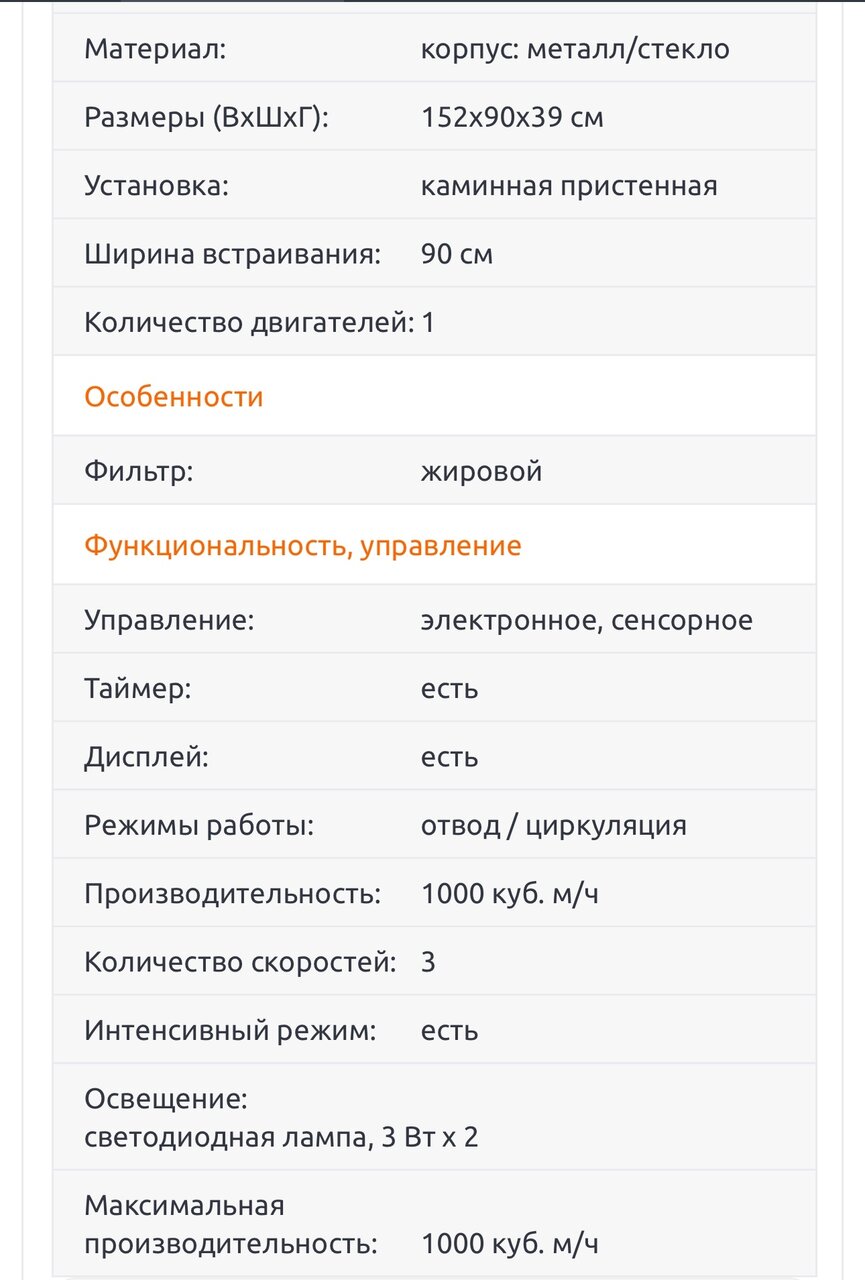Click the отвод / циркуляция value
Image resolution: width=865 pixels, height=1280 pixels.
[x=553, y=826]
